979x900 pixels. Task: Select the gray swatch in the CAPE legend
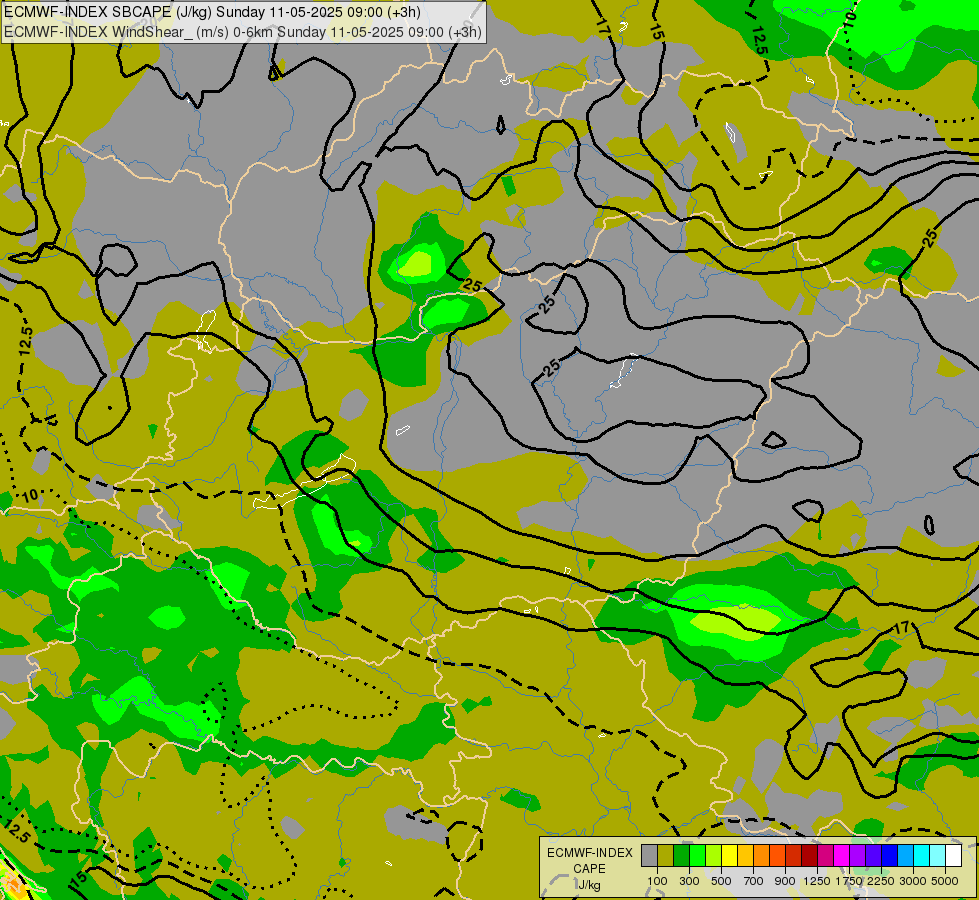[649, 856]
